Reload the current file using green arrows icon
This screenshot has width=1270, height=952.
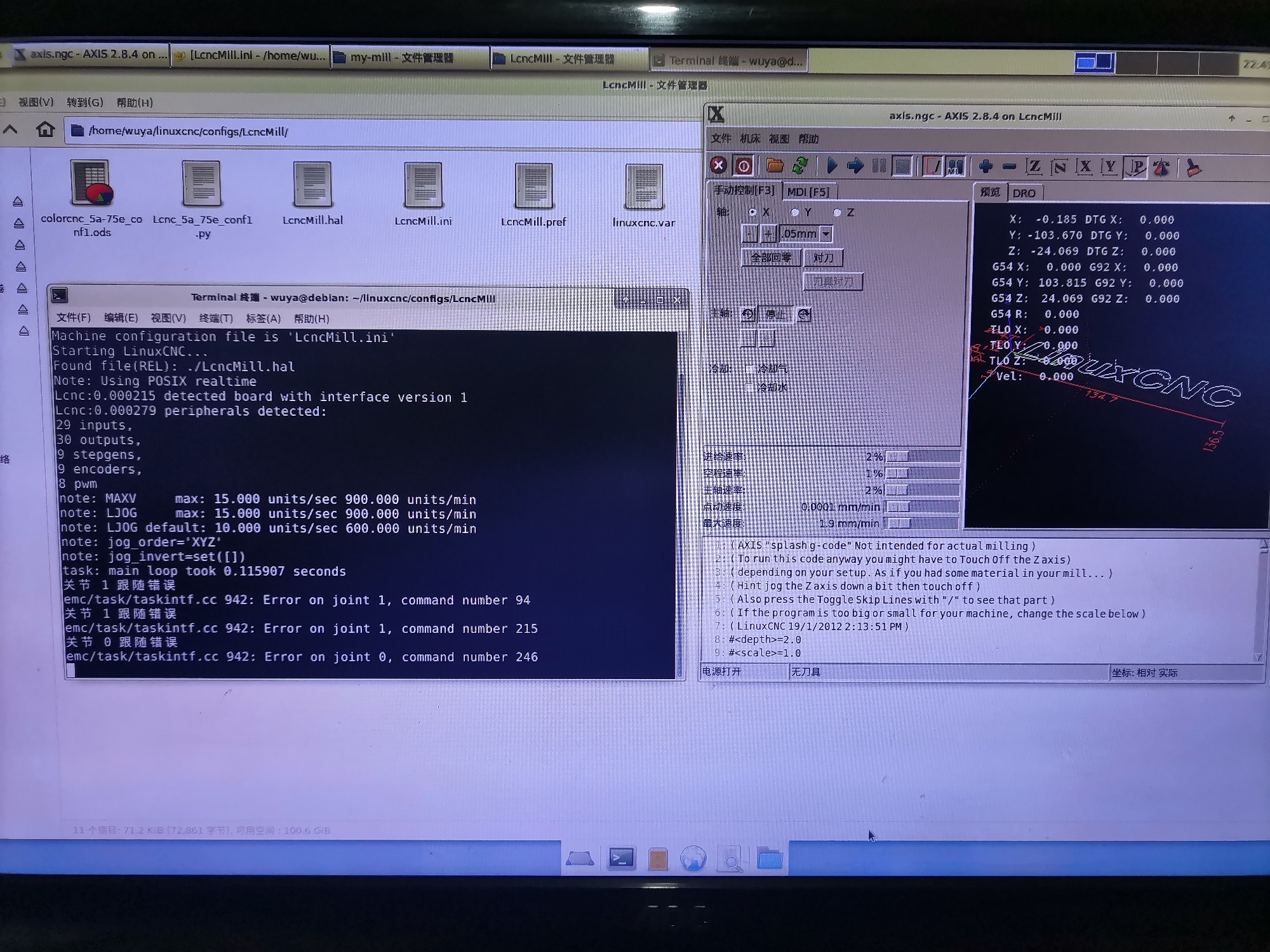[800, 166]
